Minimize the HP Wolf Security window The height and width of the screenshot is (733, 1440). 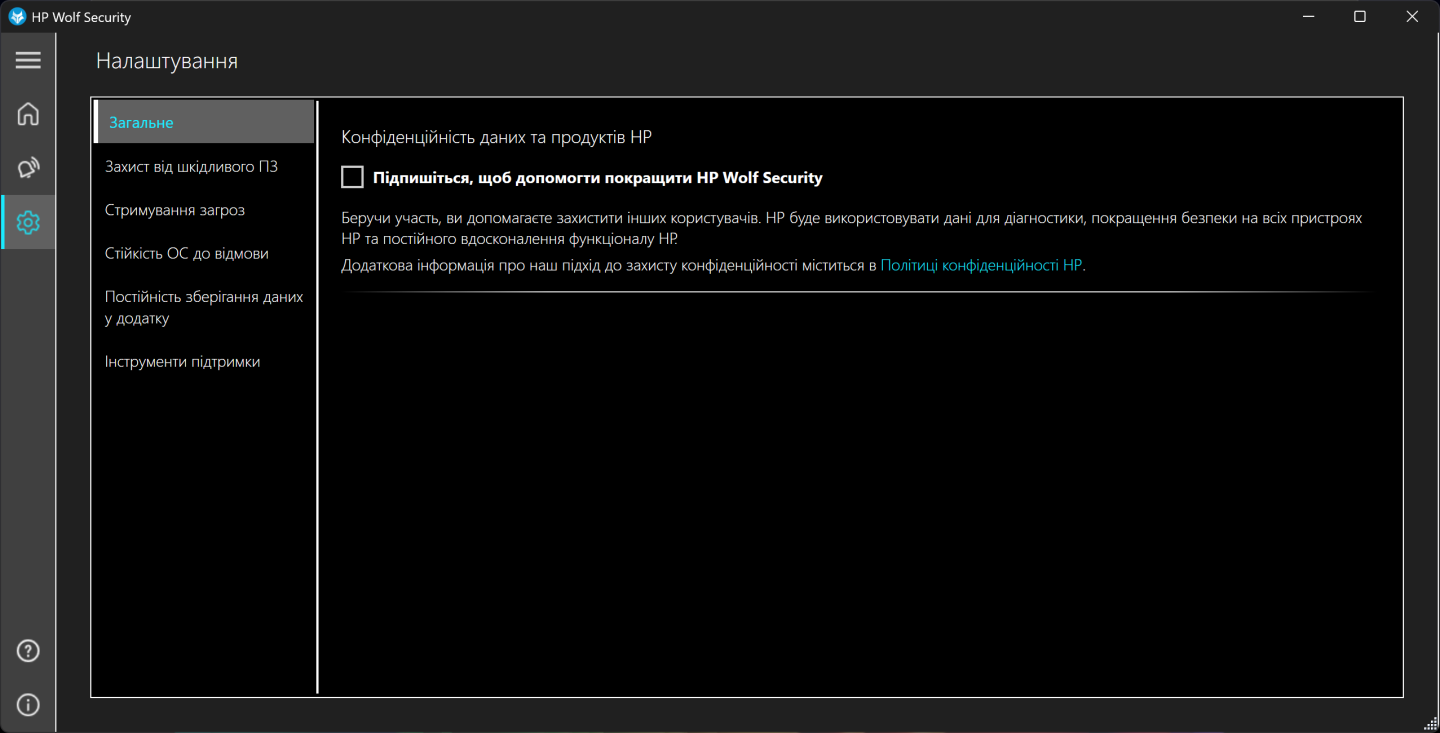pos(1308,17)
